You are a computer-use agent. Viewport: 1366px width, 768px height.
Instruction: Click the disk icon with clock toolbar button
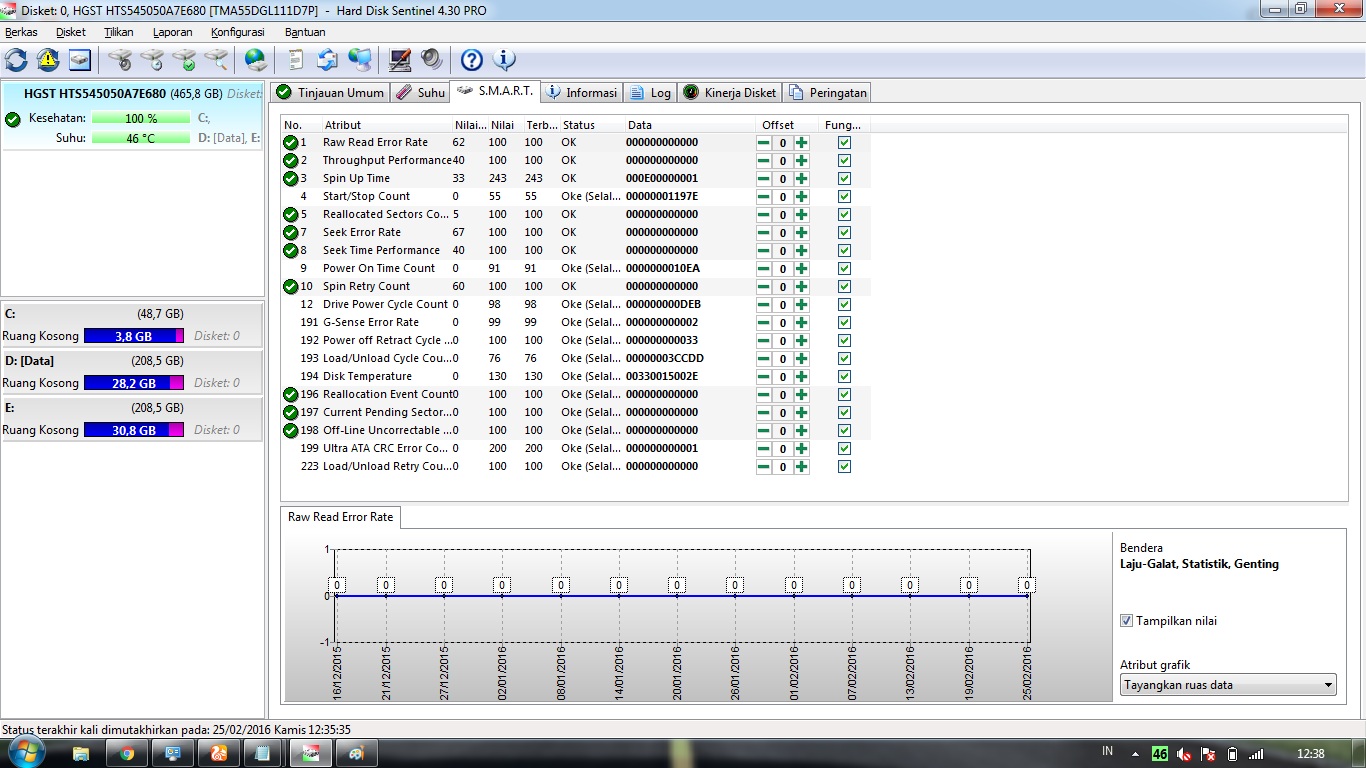click(152, 60)
